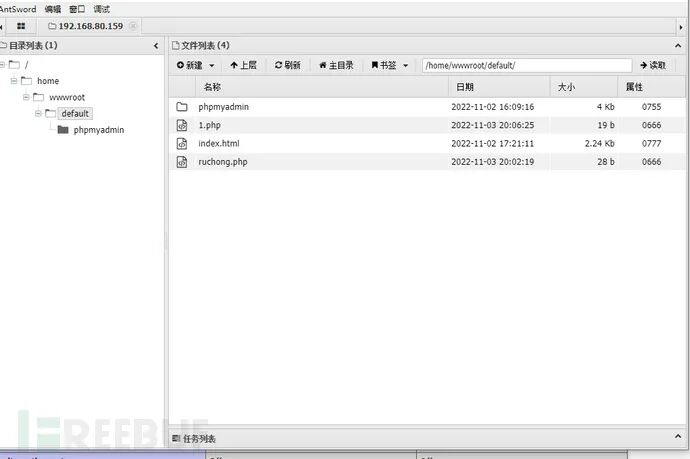The height and width of the screenshot is (459, 690).
Task: Collapse the home tree node toggle
Action: pyautogui.click(x=14, y=81)
